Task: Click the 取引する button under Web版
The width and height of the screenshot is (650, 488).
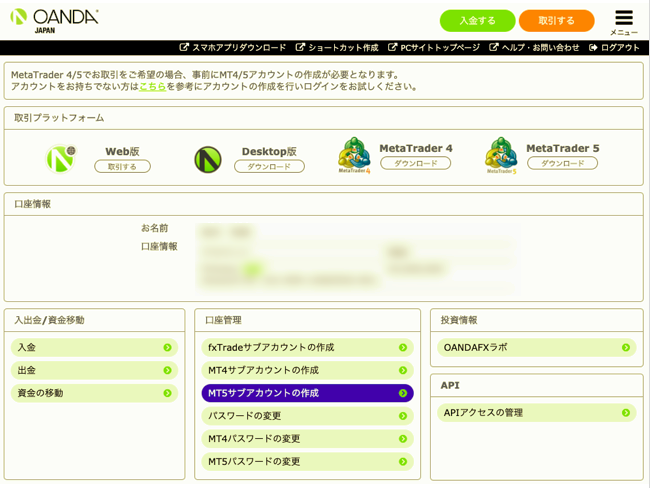Action: (122, 166)
